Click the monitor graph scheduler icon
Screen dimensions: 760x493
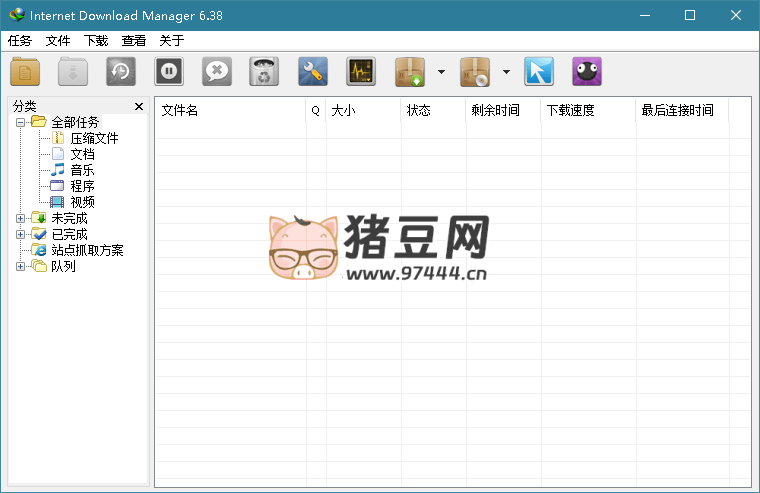pyautogui.click(x=361, y=72)
